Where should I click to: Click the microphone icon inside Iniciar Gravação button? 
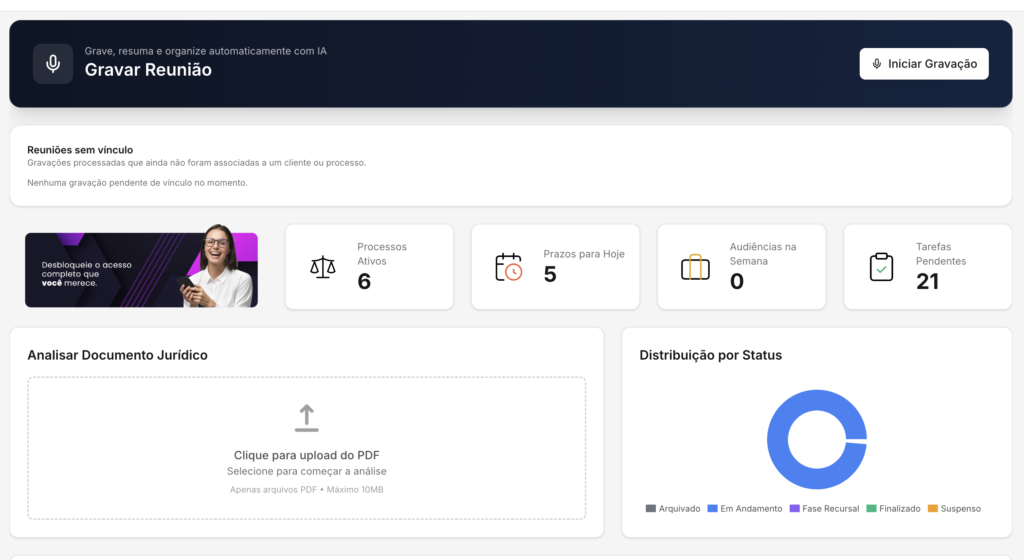876,64
